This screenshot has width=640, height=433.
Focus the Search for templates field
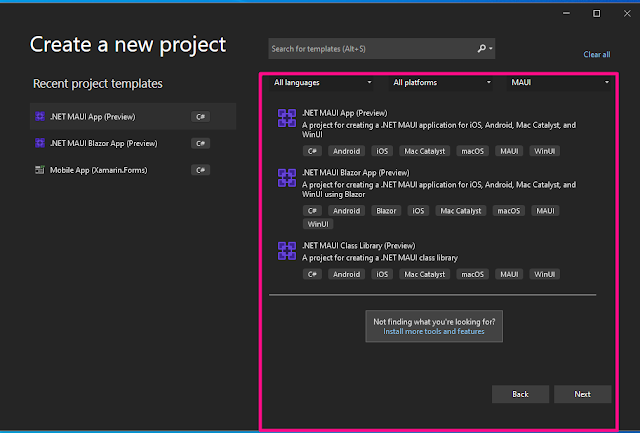pyautogui.click(x=371, y=48)
